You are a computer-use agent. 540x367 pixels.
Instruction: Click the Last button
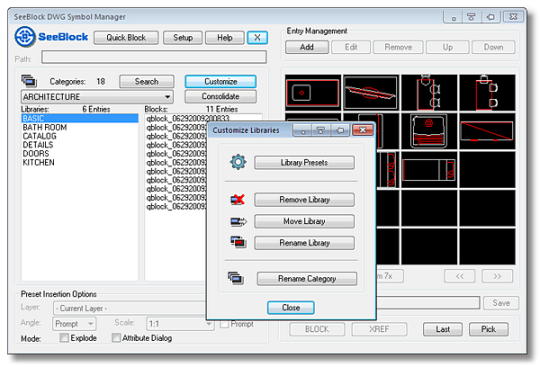pyautogui.click(x=443, y=329)
